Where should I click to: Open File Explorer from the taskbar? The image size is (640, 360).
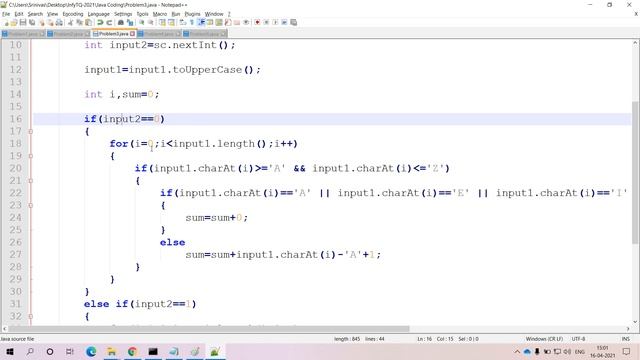tap(111, 351)
